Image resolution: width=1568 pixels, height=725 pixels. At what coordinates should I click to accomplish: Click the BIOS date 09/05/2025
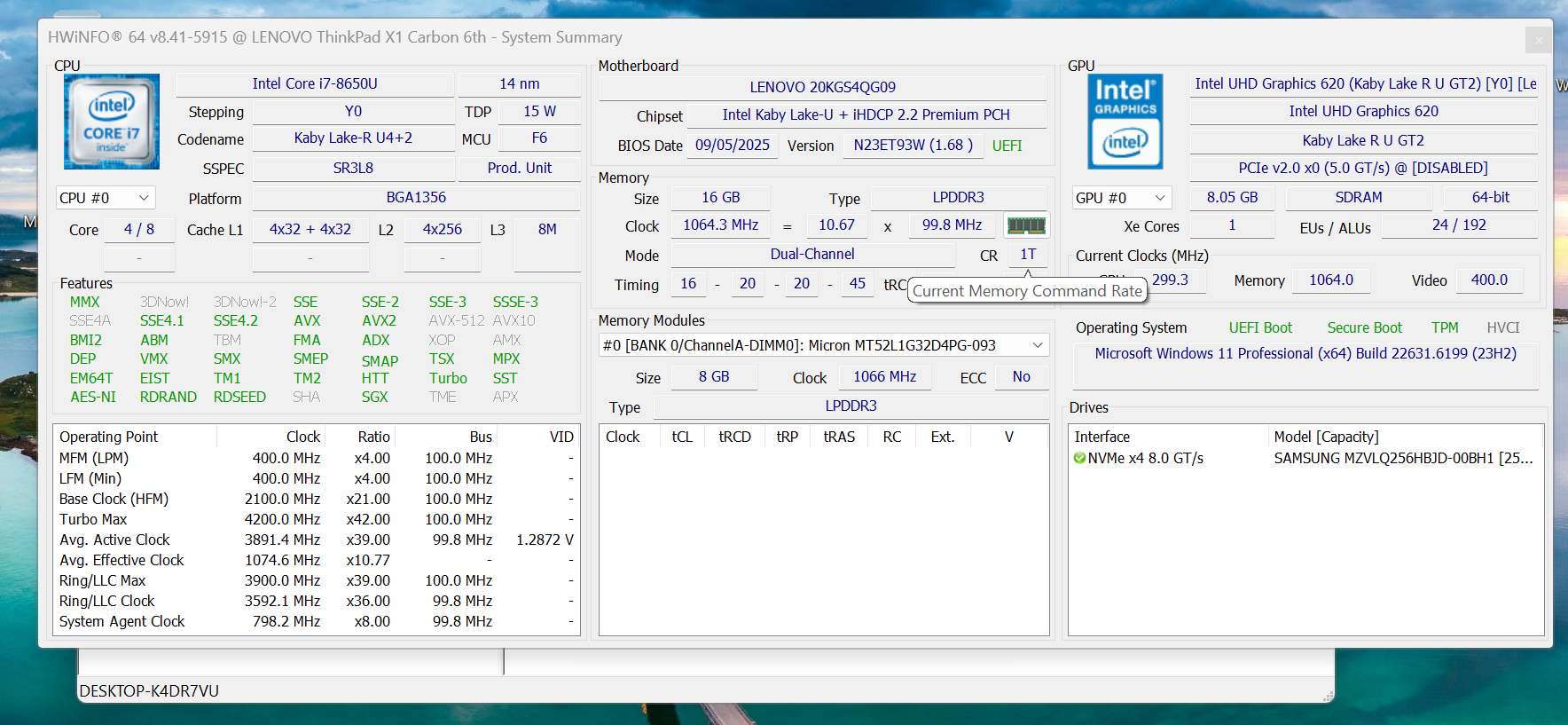[733, 146]
